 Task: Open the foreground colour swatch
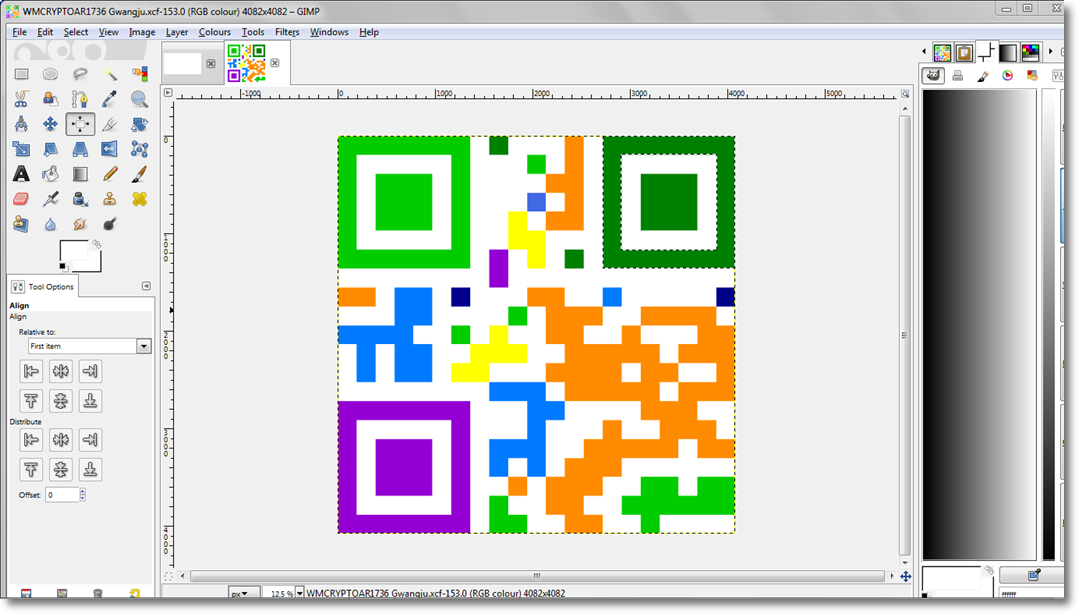73,251
